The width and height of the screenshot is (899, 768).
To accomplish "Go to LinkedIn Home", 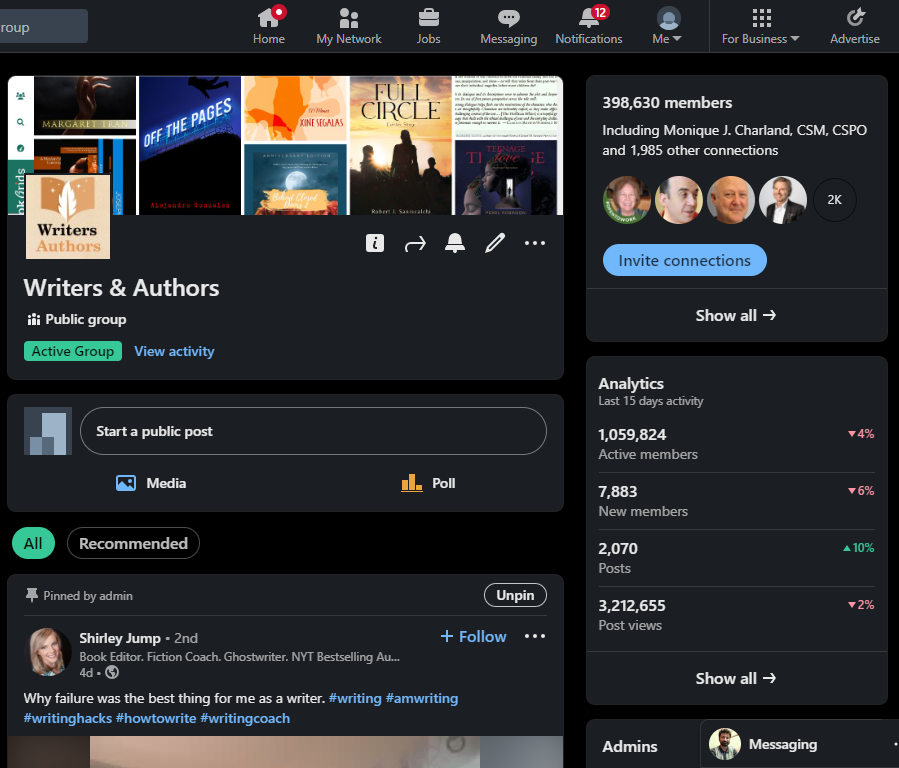I will coord(269,26).
